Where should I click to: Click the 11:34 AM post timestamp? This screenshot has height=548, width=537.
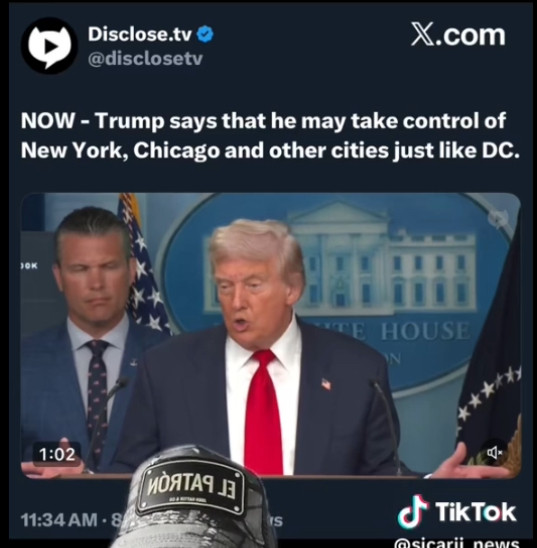(59, 520)
